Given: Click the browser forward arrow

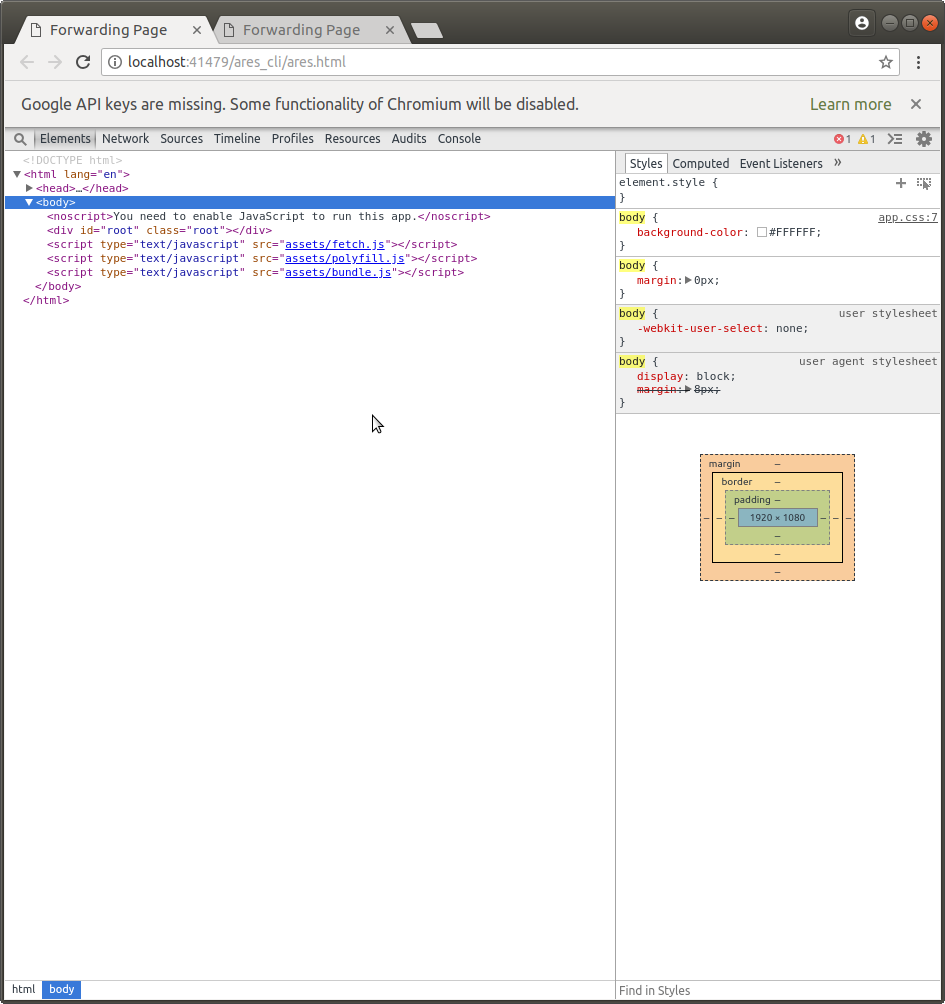Looking at the screenshot, I should (55, 62).
